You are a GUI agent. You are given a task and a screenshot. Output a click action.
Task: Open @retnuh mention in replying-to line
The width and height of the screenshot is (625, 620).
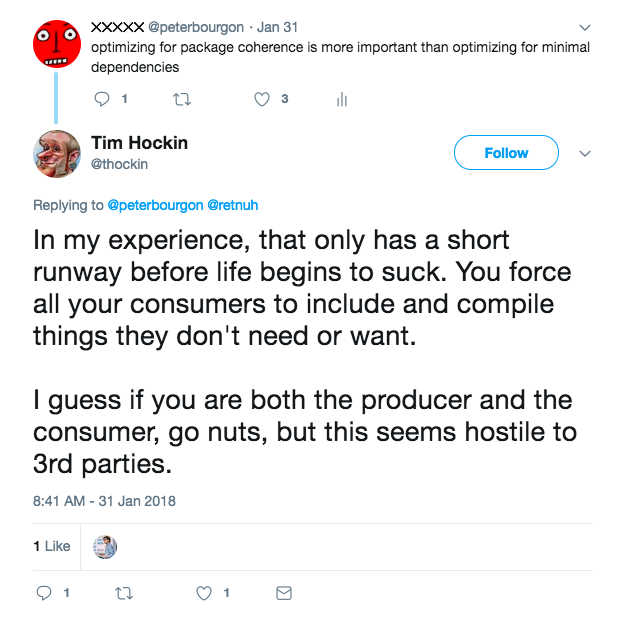click(233, 205)
